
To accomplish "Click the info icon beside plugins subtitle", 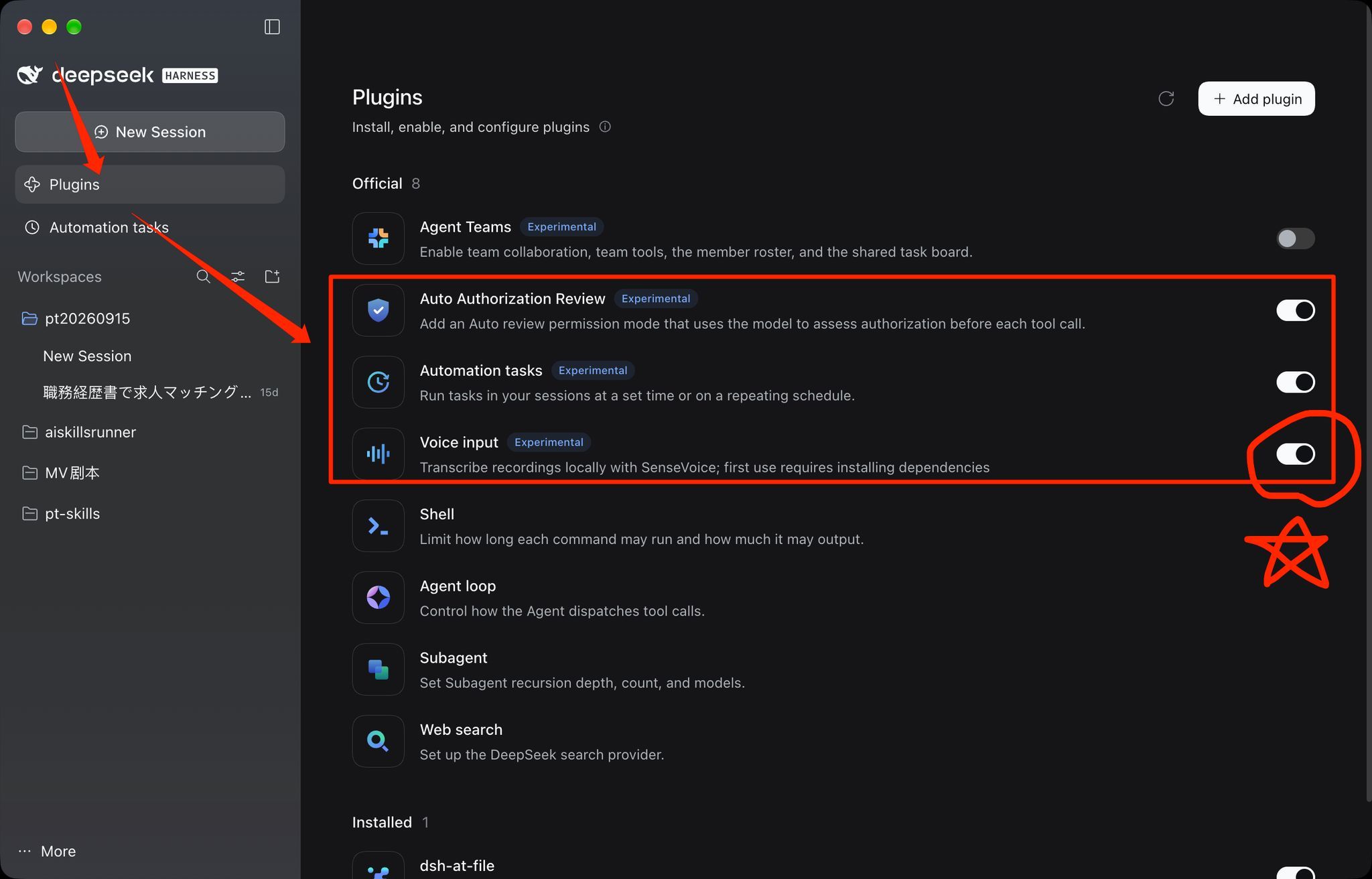I will pos(605,127).
